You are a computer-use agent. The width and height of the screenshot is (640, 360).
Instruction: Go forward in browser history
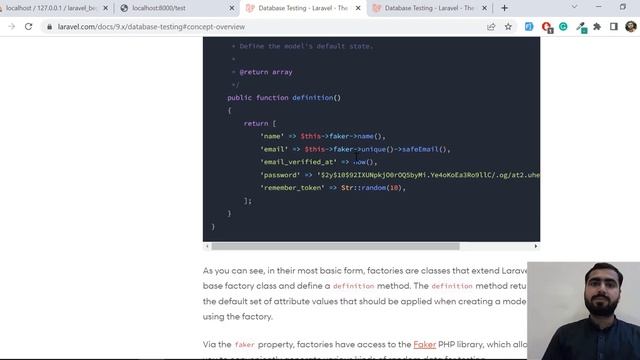click(11, 27)
